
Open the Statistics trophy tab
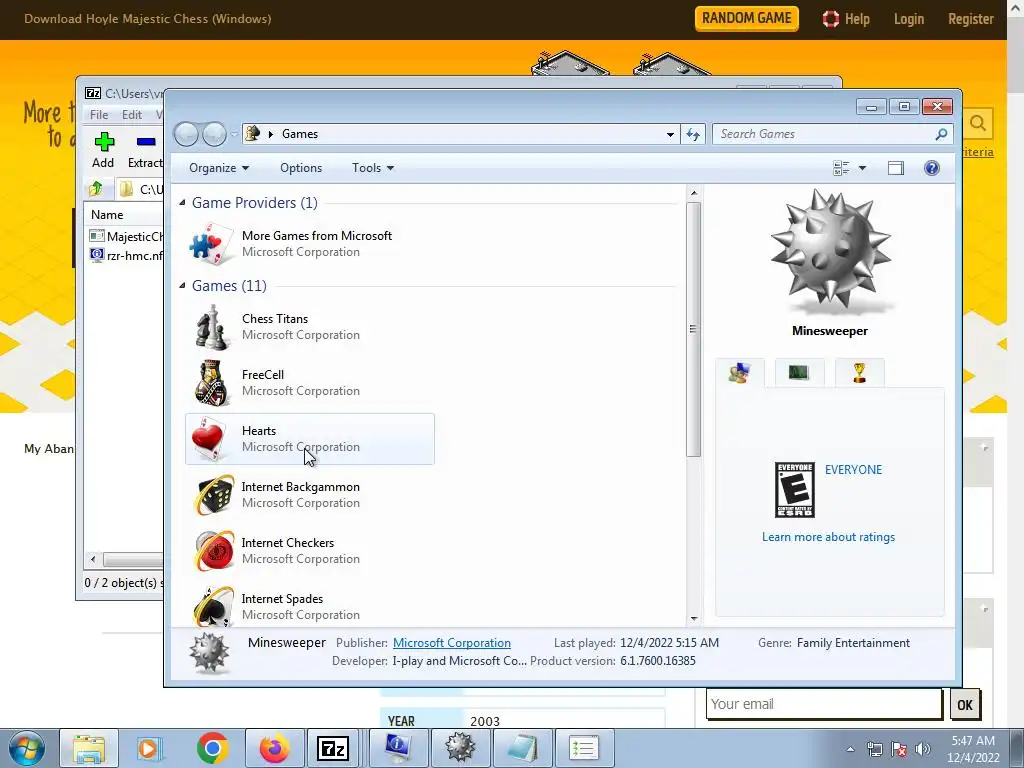pos(859,373)
